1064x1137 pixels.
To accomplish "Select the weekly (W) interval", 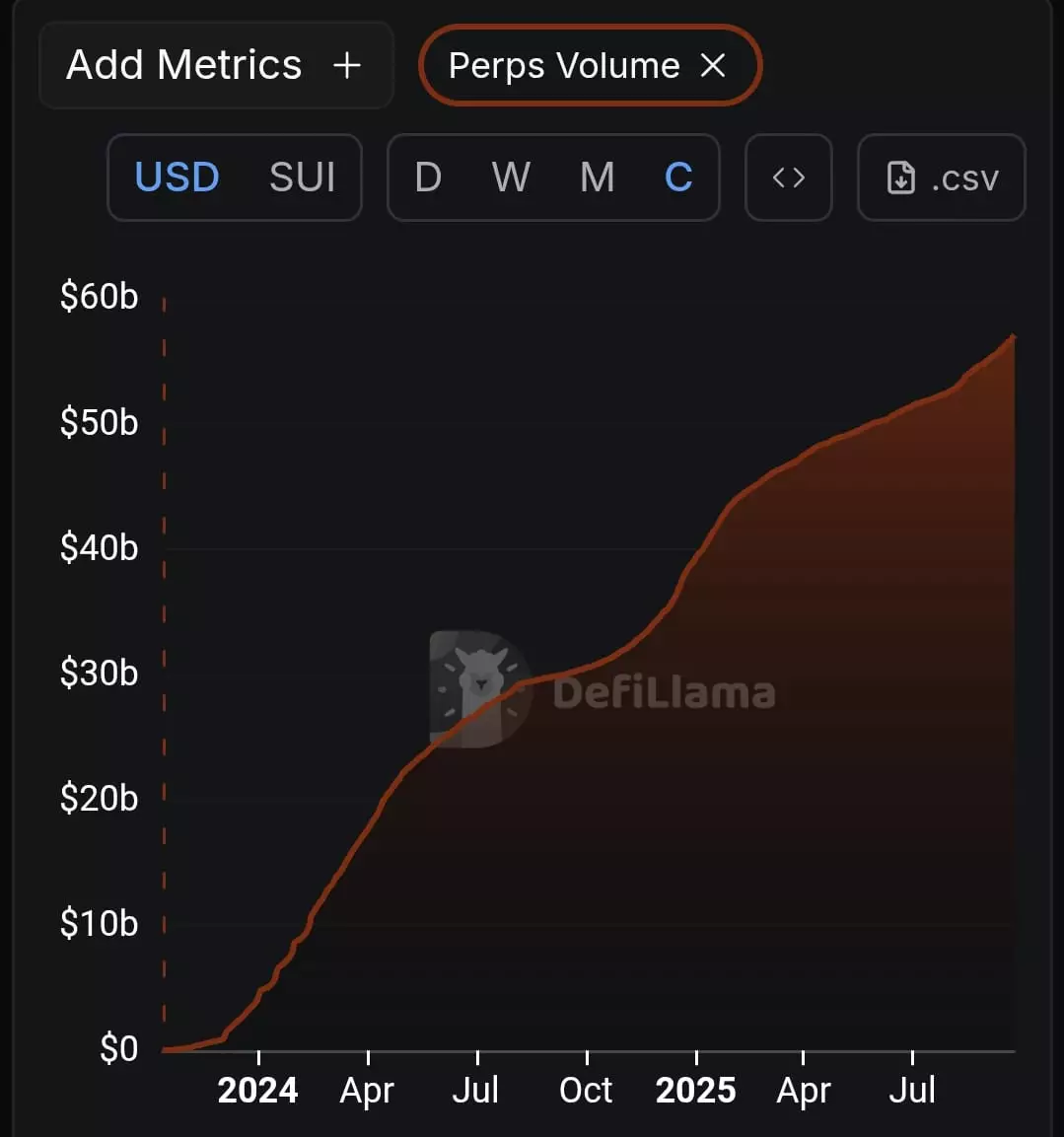I will pyautogui.click(x=511, y=178).
